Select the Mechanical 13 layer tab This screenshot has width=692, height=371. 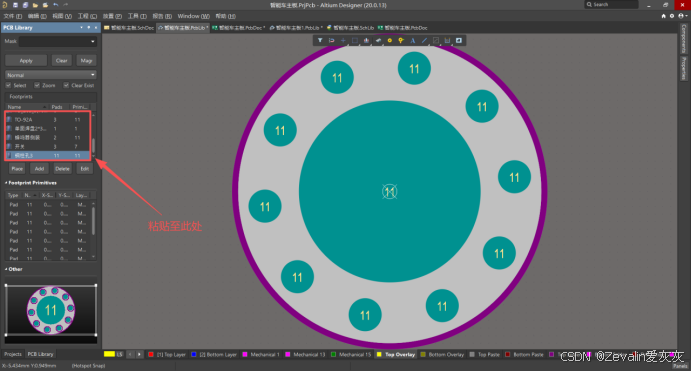tap(305, 354)
